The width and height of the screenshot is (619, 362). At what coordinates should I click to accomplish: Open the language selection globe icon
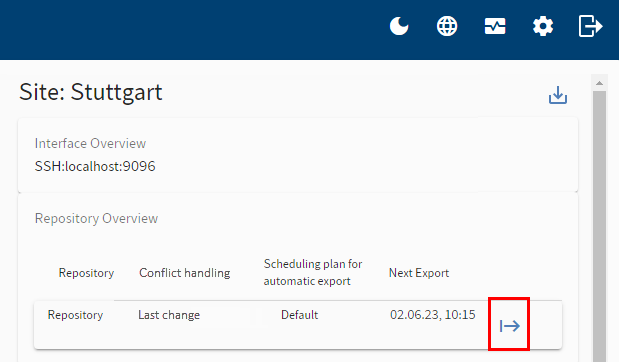[x=447, y=26]
